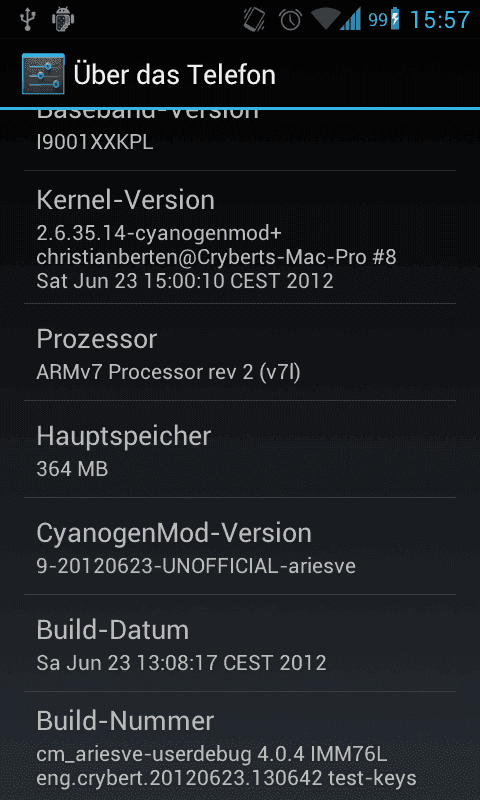Tap the Über das Telefon title
The height and width of the screenshot is (800, 480).
(174, 75)
